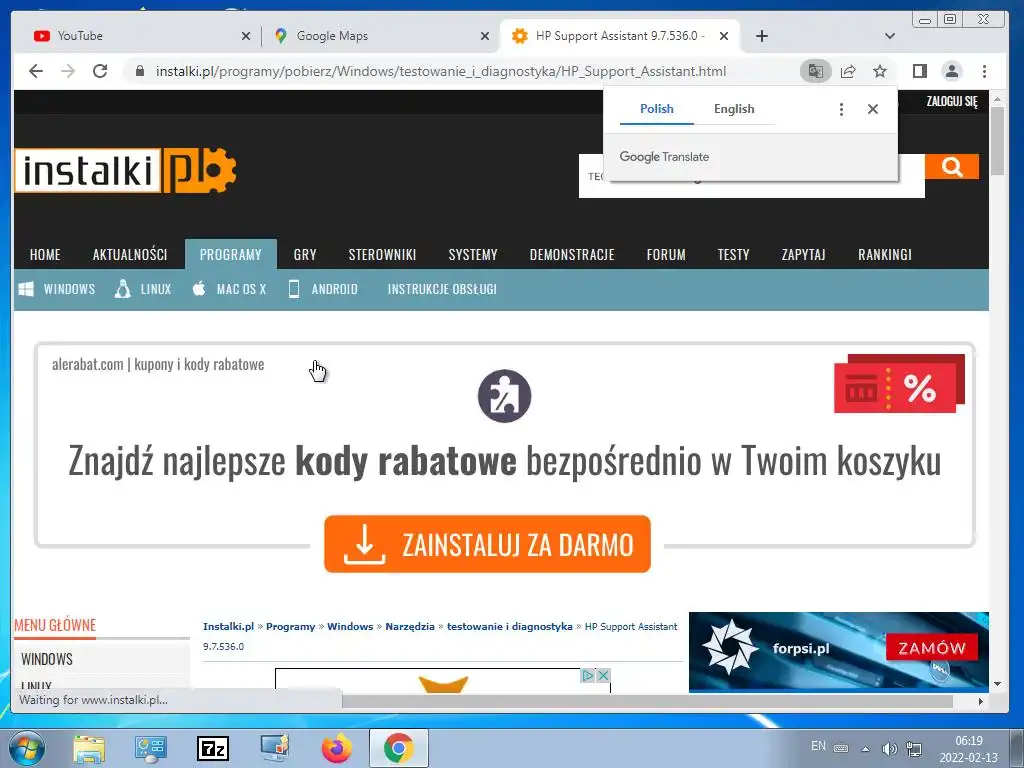Open the SYSTEMY menu item
Viewport: 1024px width, 768px height.
[x=473, y=255]
